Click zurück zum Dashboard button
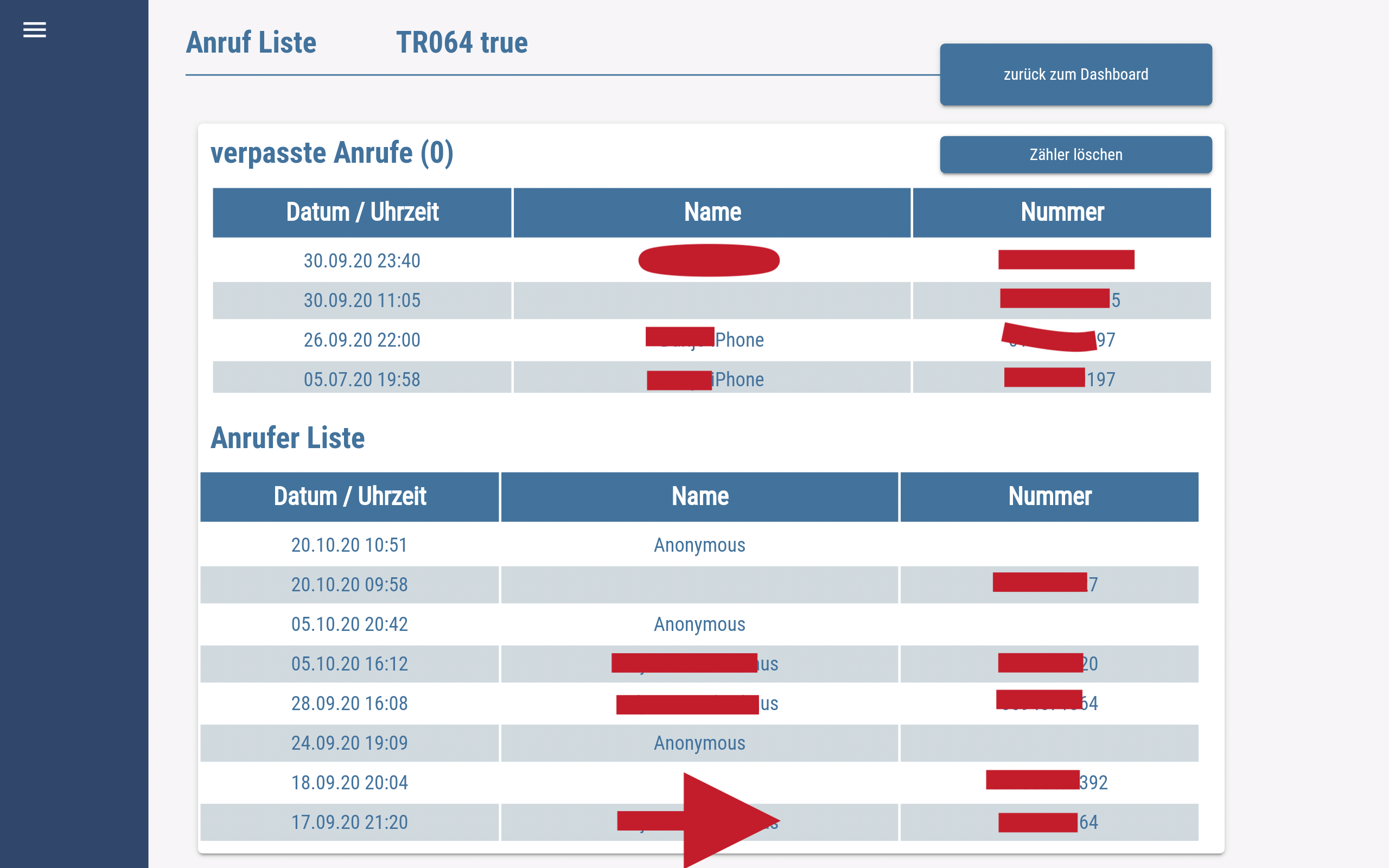The height and width of the screenshot is (868, 1389). (x=1075, y=75)
